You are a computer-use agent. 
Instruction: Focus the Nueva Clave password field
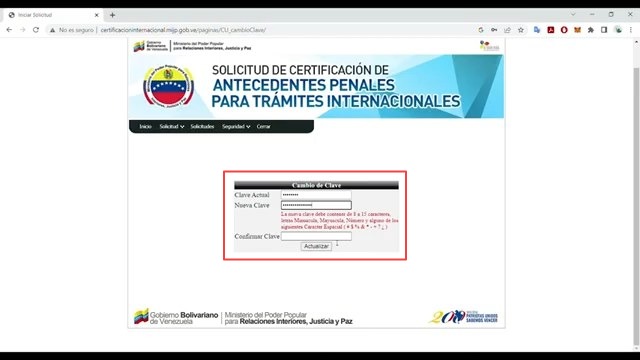tap(316, 205)
